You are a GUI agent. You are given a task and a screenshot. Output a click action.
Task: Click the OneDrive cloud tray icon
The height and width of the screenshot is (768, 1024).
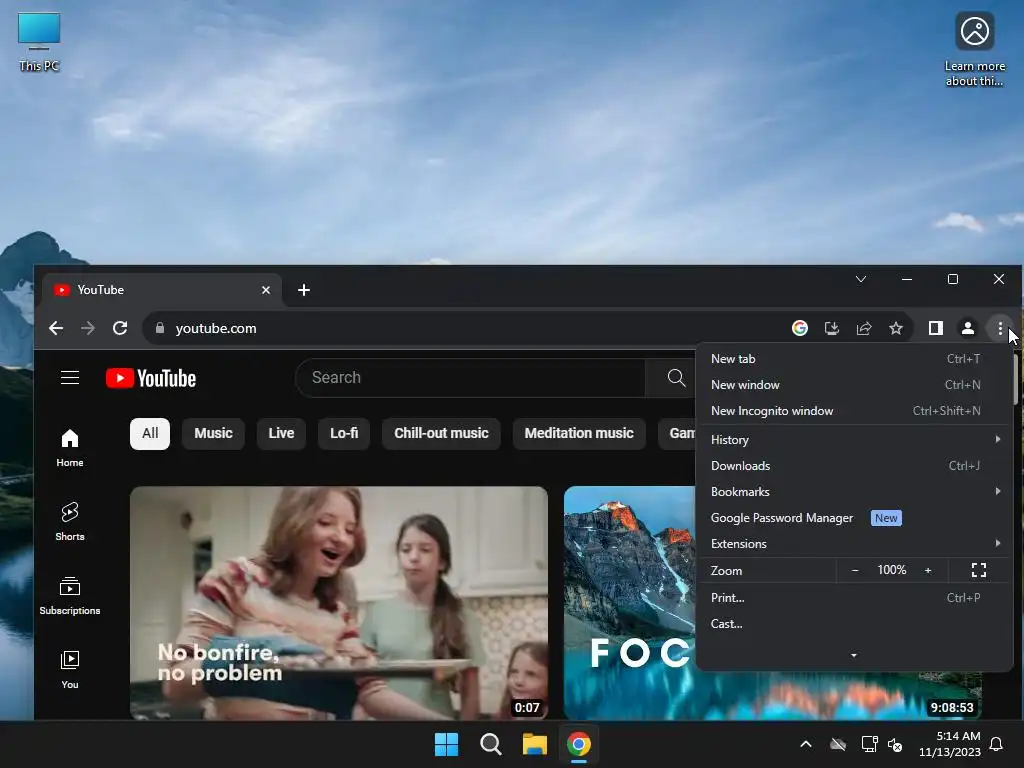tap(838, 744)
